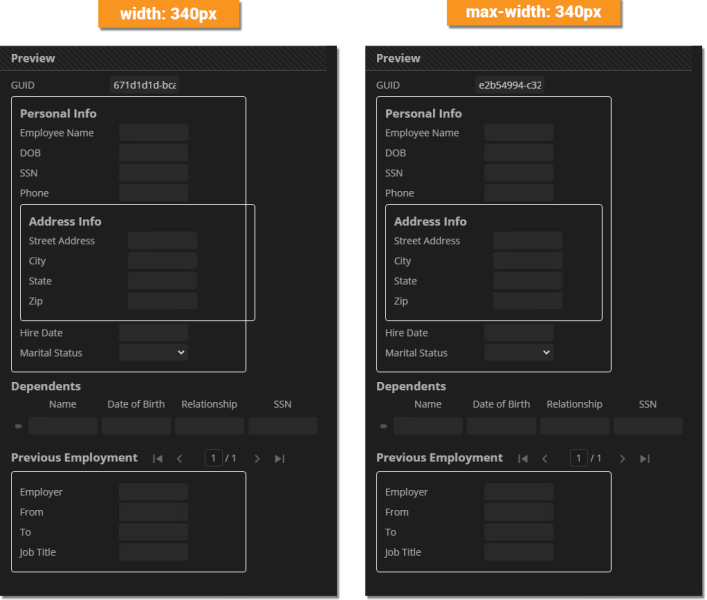This screenshot has height=600, width=707.
Task: Click the row marker in left Dependents table
Action: (x=18, y=426)
